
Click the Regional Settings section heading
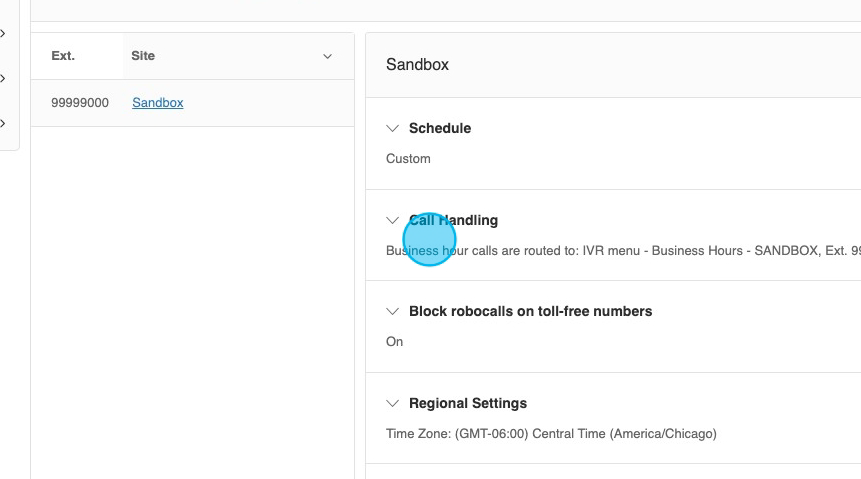coord(468,403)
